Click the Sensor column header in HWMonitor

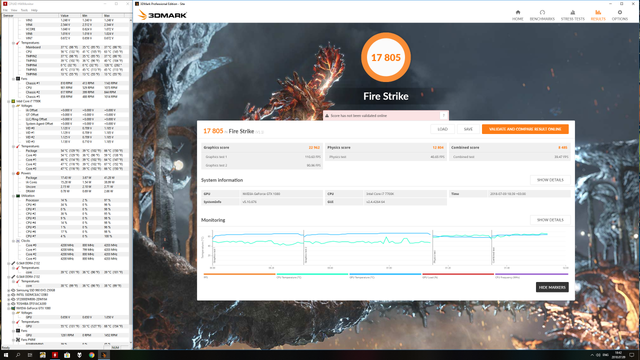[30, 16]
